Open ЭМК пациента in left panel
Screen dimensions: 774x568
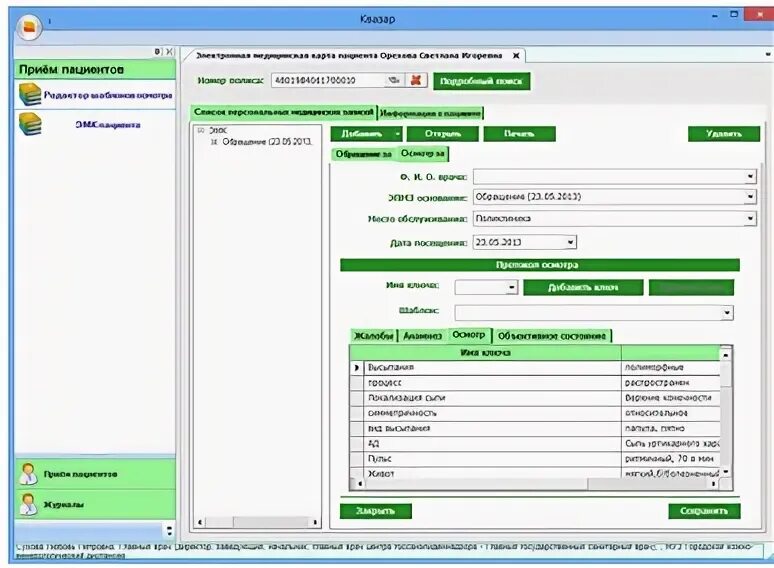coord(96,124)
